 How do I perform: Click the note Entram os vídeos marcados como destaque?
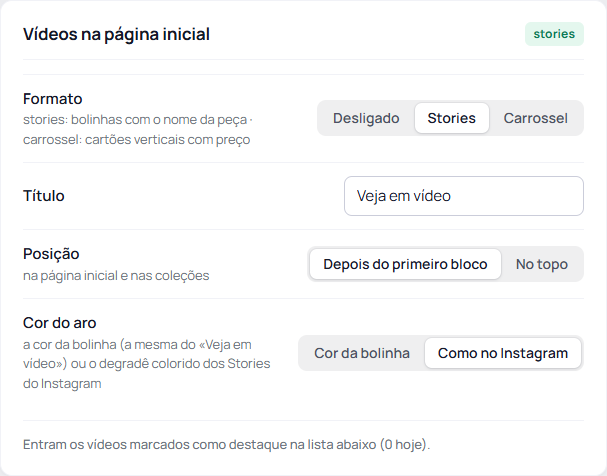click(226, 444)
